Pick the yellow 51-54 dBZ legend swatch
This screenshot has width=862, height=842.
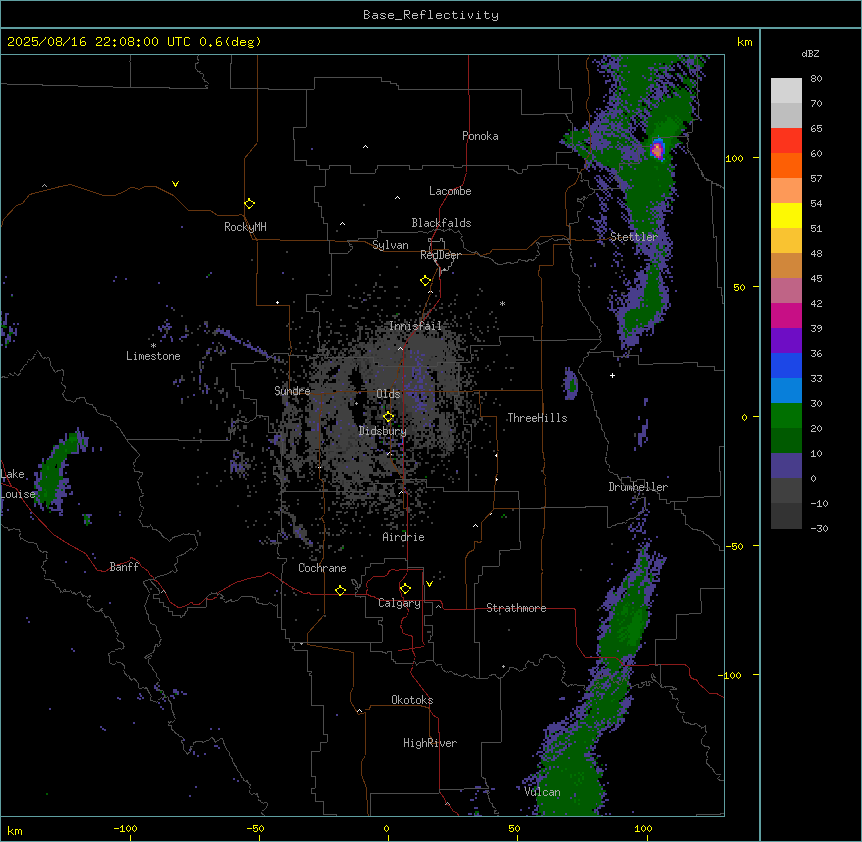click(786, 215)
